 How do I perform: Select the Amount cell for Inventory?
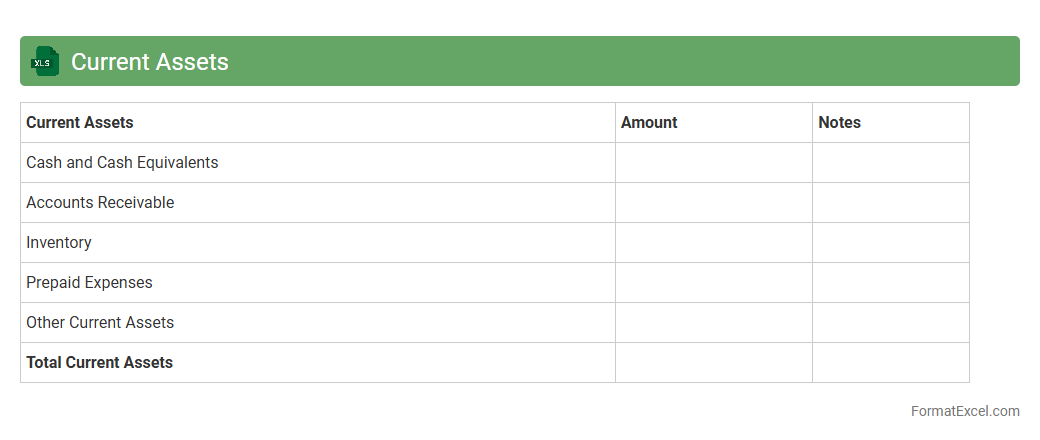(x=713, y=243)
